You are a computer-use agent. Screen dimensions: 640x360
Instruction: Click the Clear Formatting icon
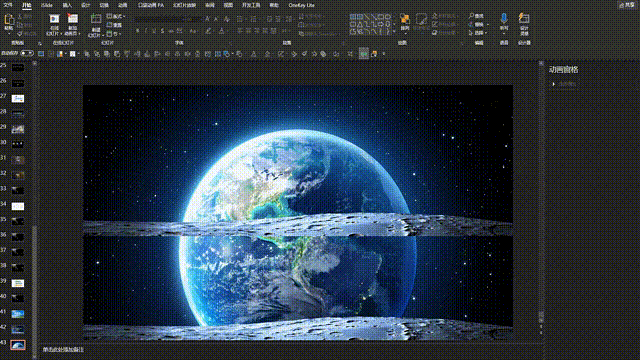tap(227, 18)
